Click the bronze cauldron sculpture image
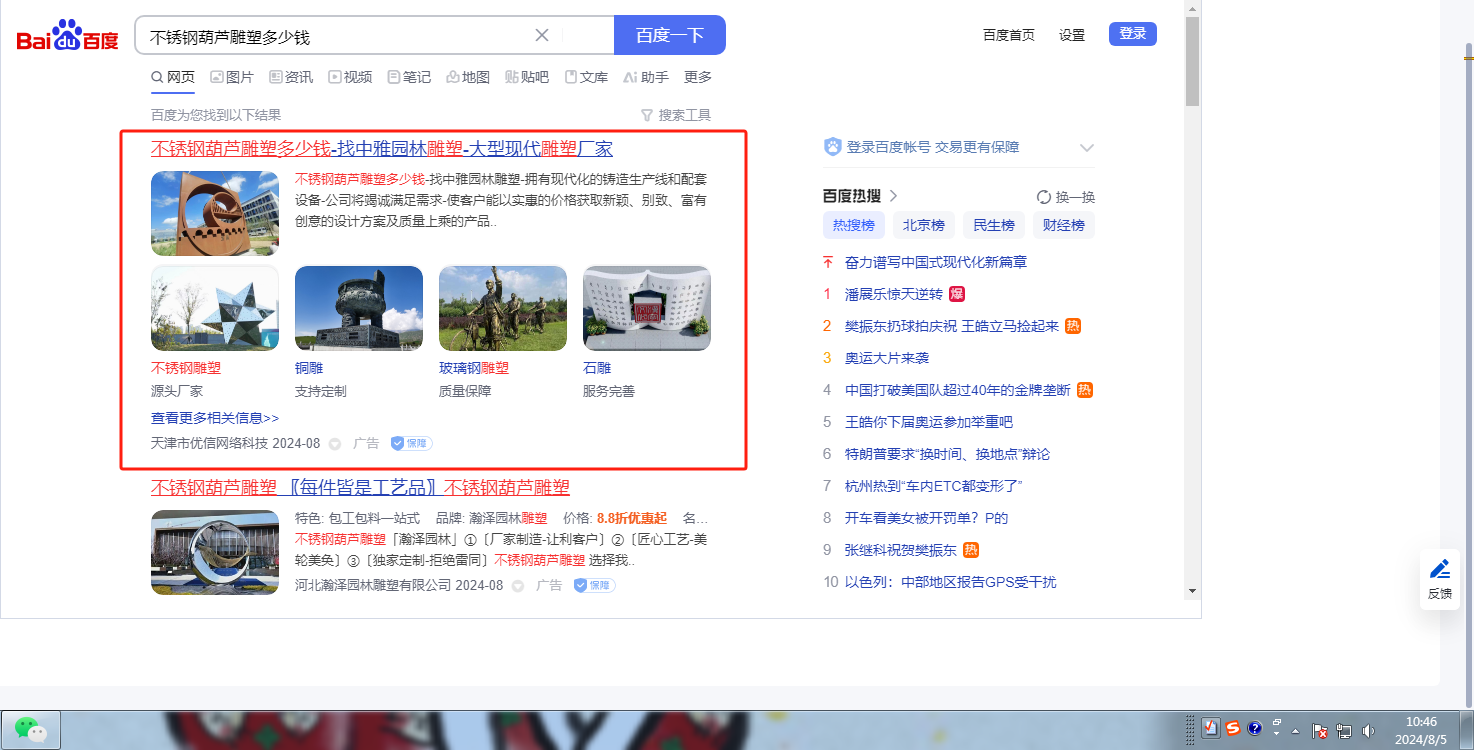The image size is (1474, 750). 359,308
